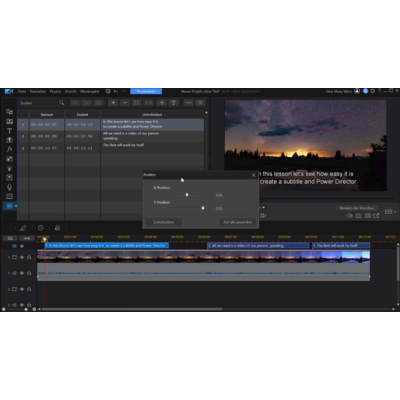Open the Bearbeiten menu

click(38, 91)
